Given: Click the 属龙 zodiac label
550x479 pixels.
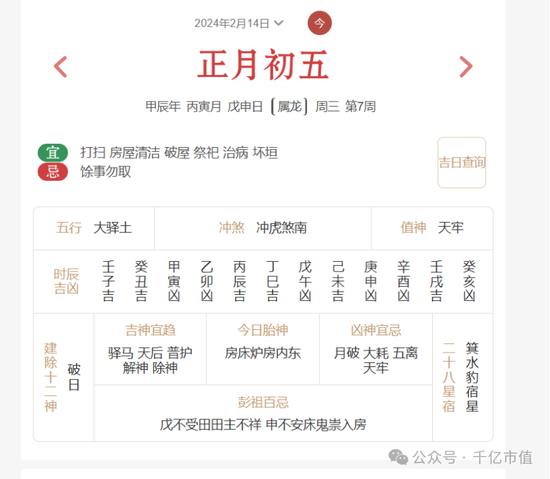Looking at the screenshot, I should click(289, 106).
